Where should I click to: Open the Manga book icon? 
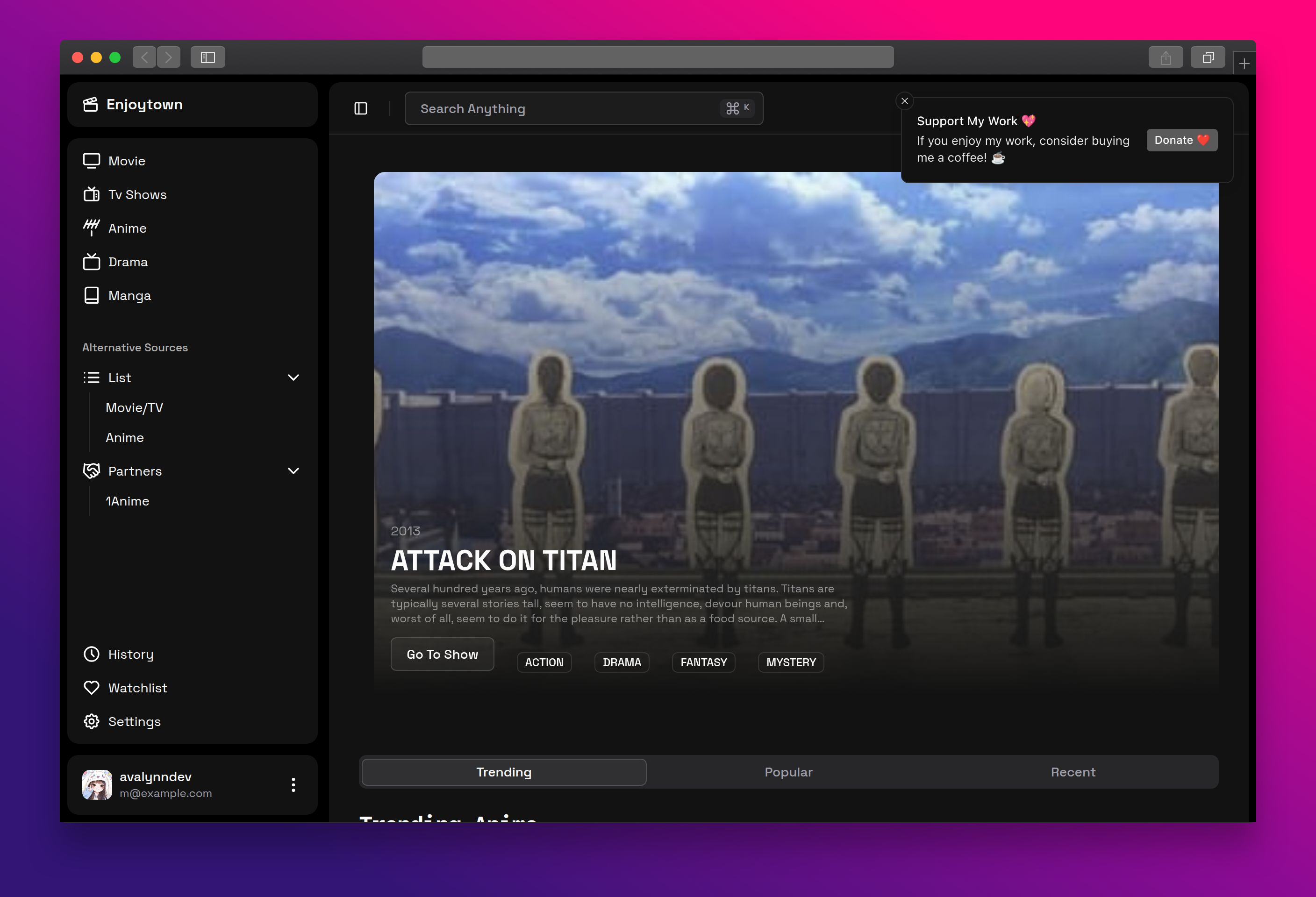(x=91, y=295)
